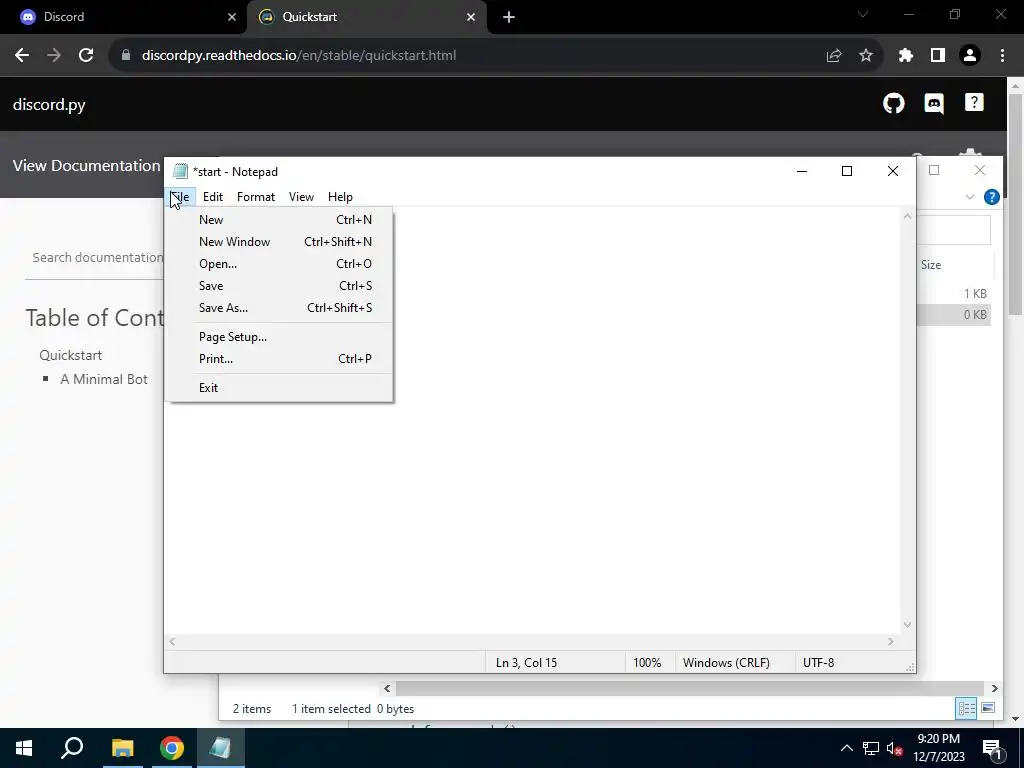
Task: Choose Save As... in File menu
Action: pos(280,308)
